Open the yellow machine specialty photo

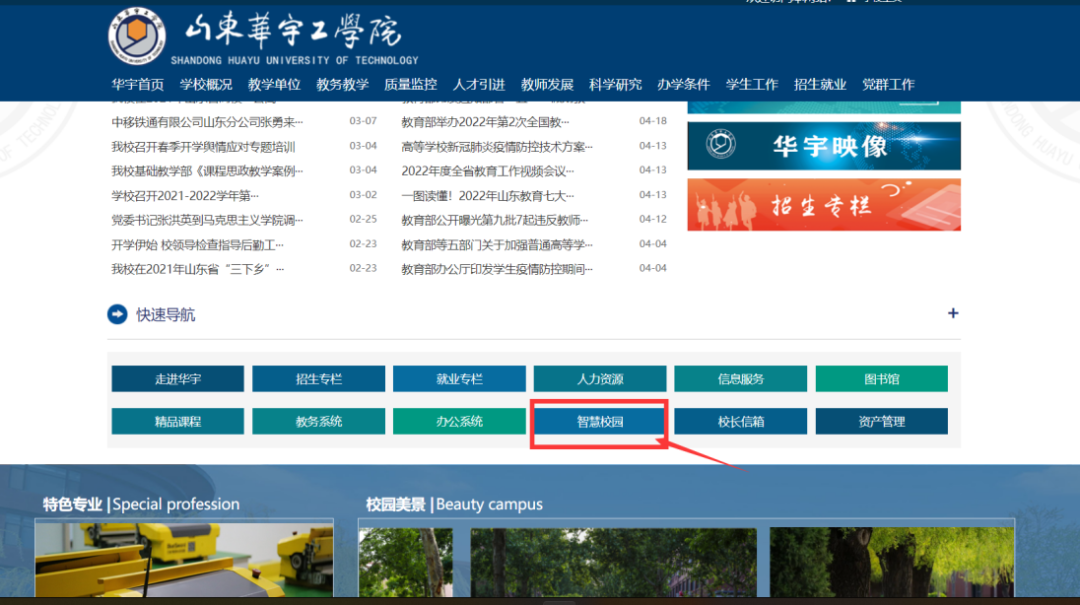point(184,558)
